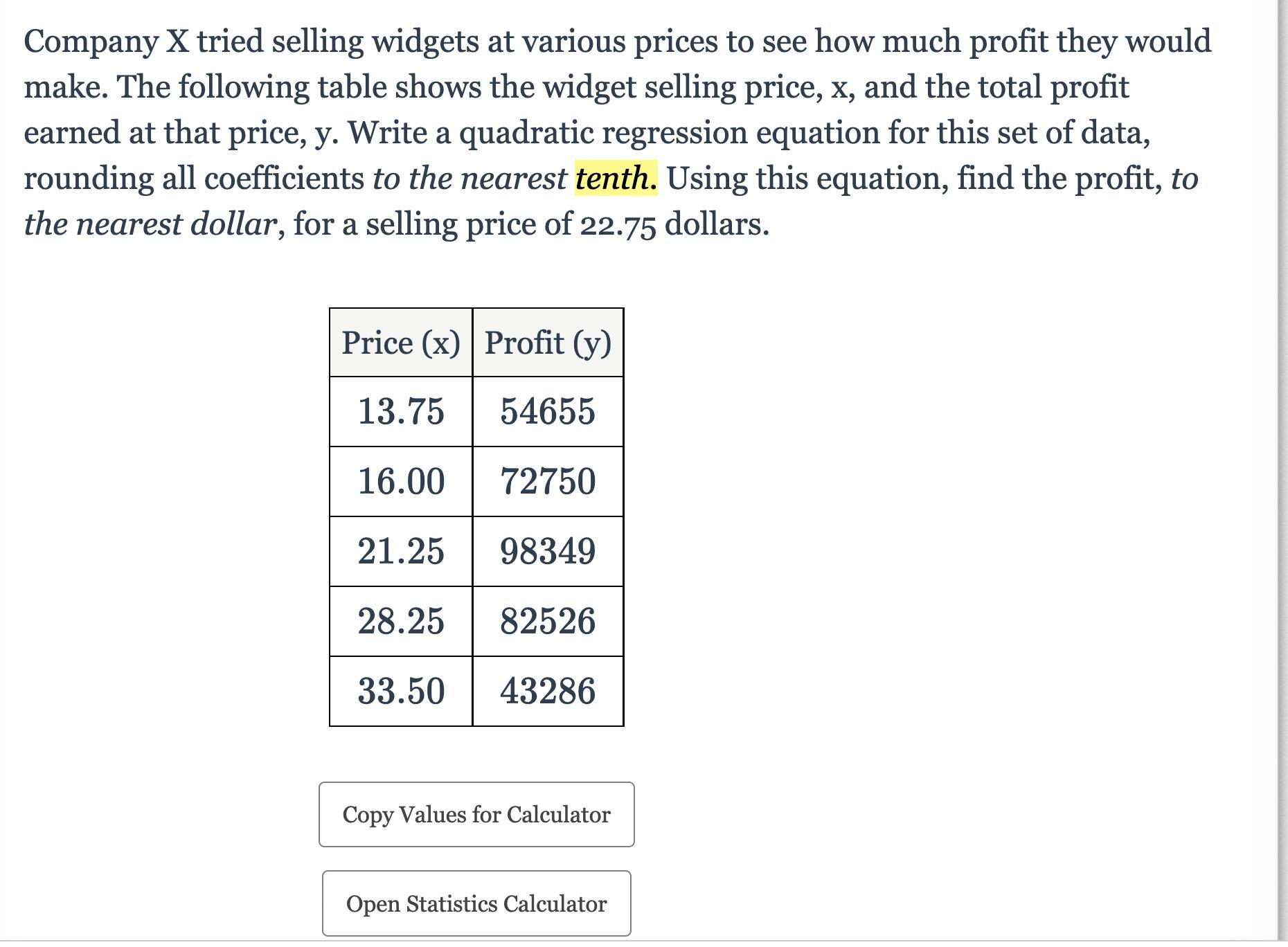This screenshot has height=947, width=1288.
Task: Click profit cell 54655
Action: [548, 411]
